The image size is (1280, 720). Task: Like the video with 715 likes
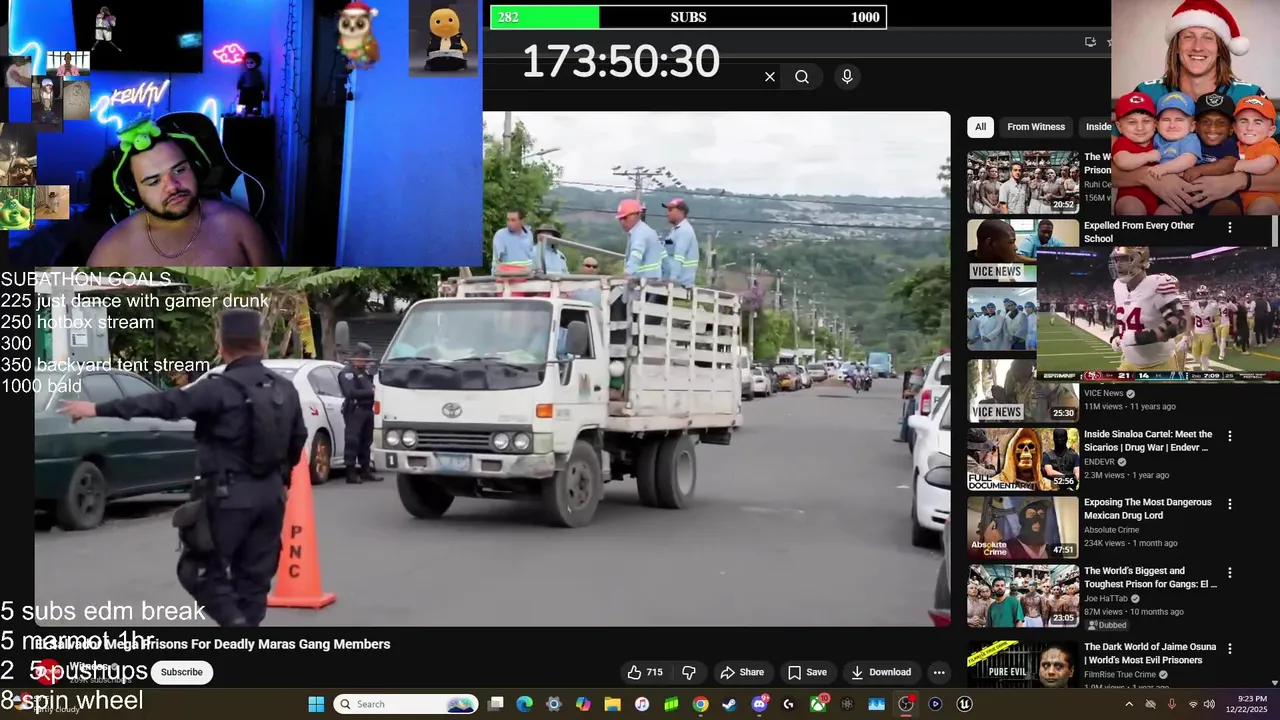[x=645, y=672]
